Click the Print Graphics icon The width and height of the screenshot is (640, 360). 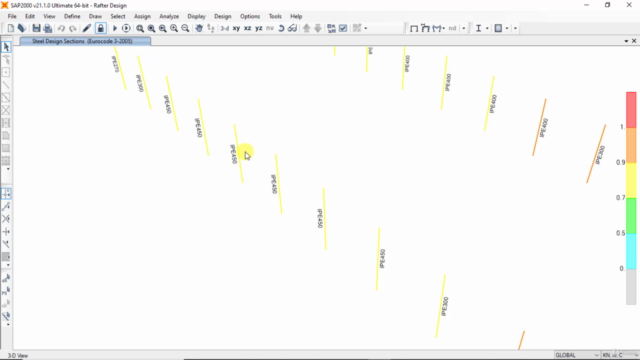coord(48,28)
